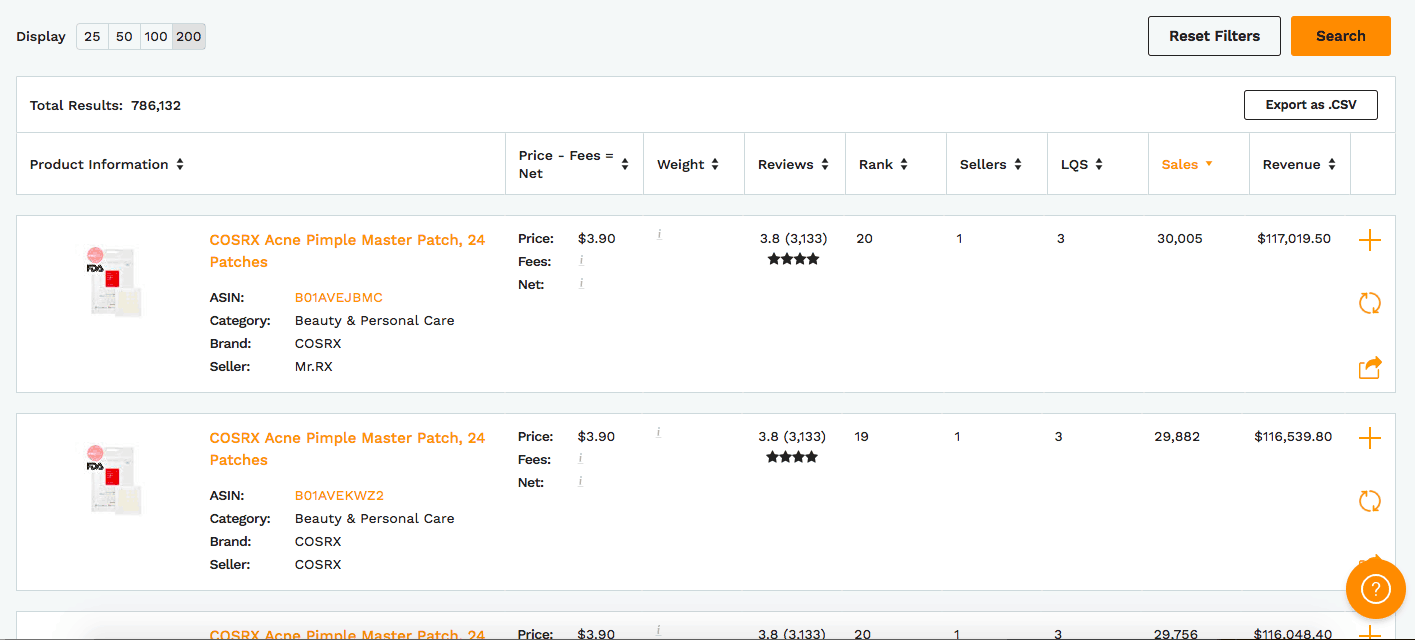Add B01AVEKWZ2 product with plus icon
Image resolution: width=1415 pixels, height=640 pixels.
(1369, 438)
